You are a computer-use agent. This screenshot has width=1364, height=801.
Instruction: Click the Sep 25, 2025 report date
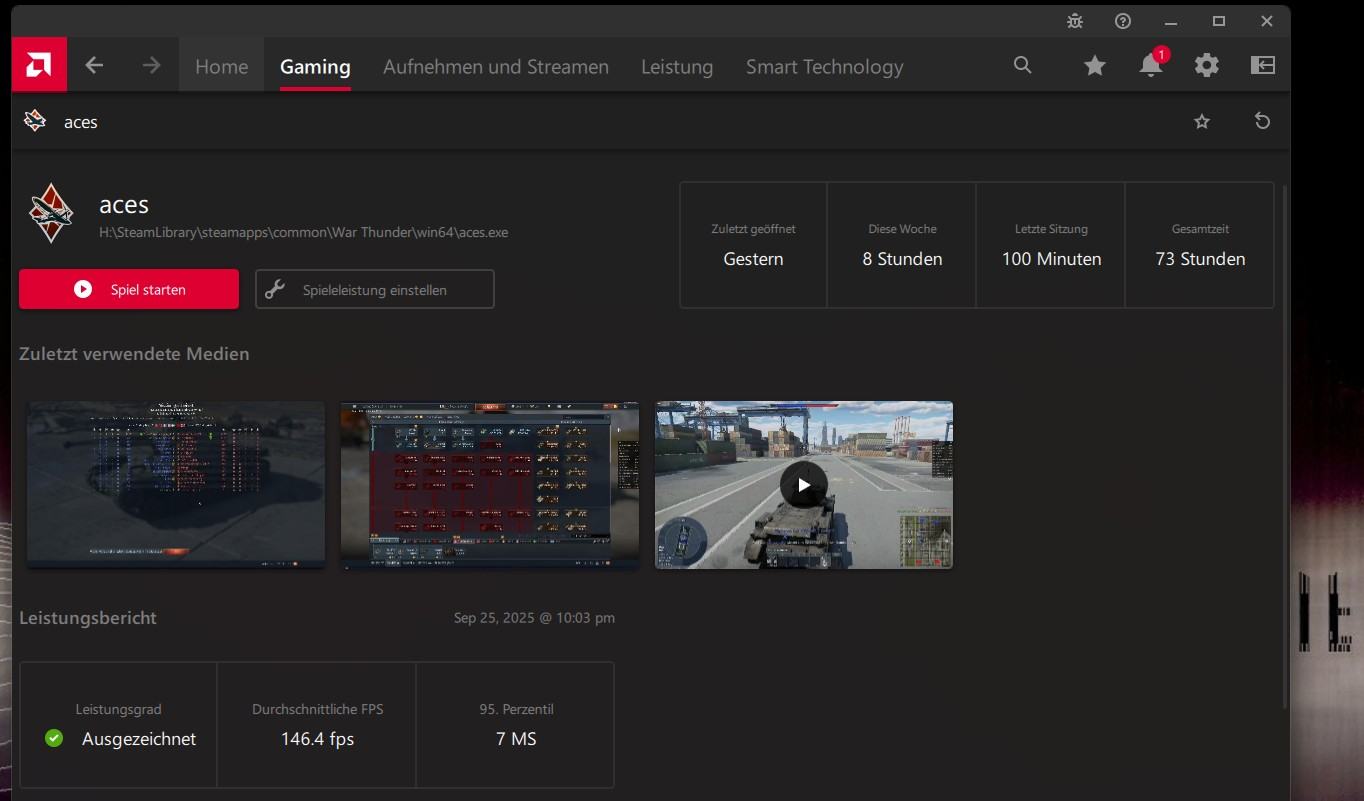tap(534, 618)
